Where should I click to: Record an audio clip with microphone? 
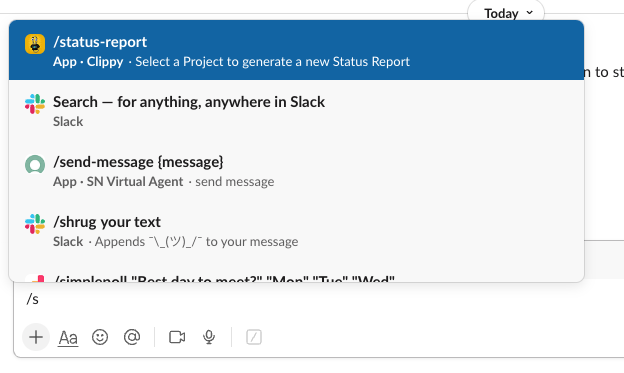tap(209, 337)
